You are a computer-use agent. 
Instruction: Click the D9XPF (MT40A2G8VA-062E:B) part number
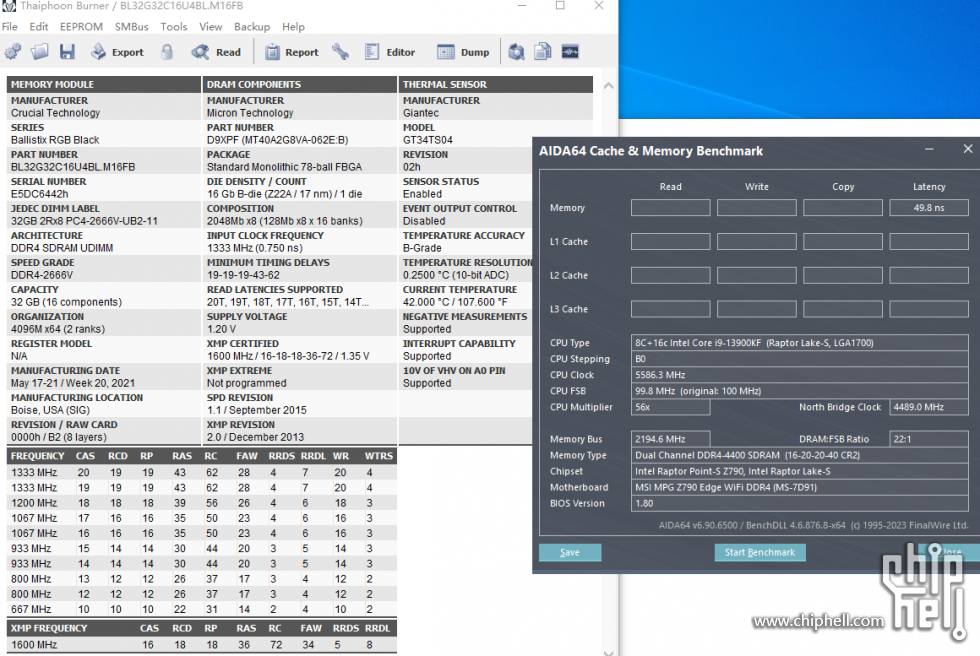point(278,140)
